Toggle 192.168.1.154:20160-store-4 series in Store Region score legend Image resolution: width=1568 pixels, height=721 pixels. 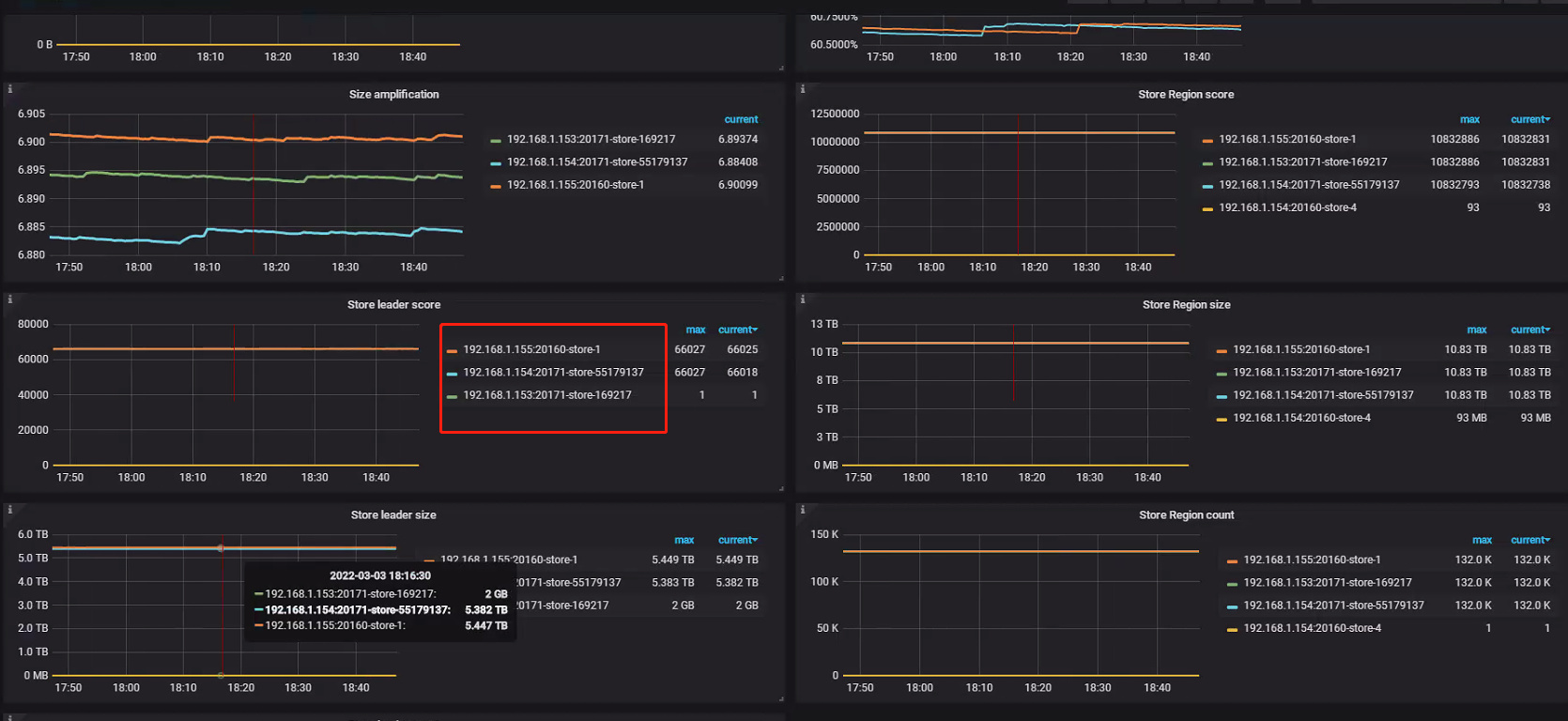click(x=1287, y=207)
